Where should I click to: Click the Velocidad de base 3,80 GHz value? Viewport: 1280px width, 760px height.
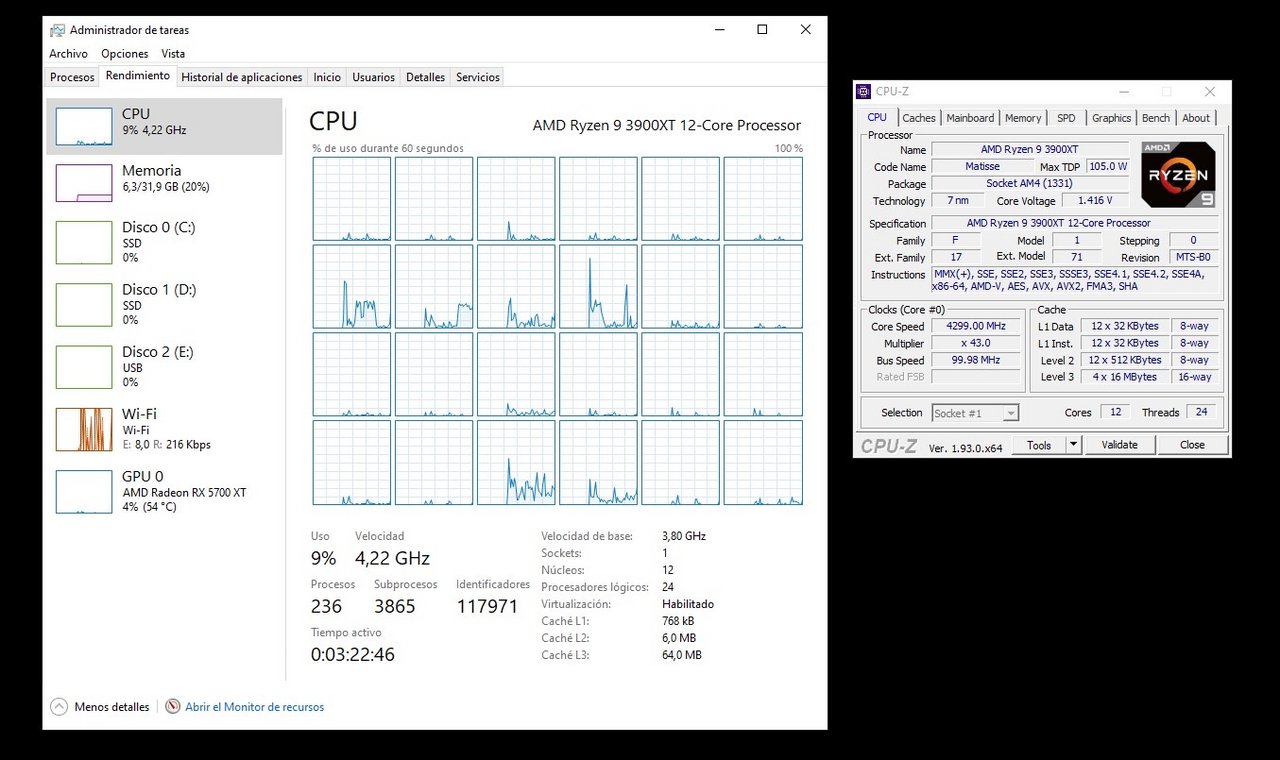[x=684, y=536]
